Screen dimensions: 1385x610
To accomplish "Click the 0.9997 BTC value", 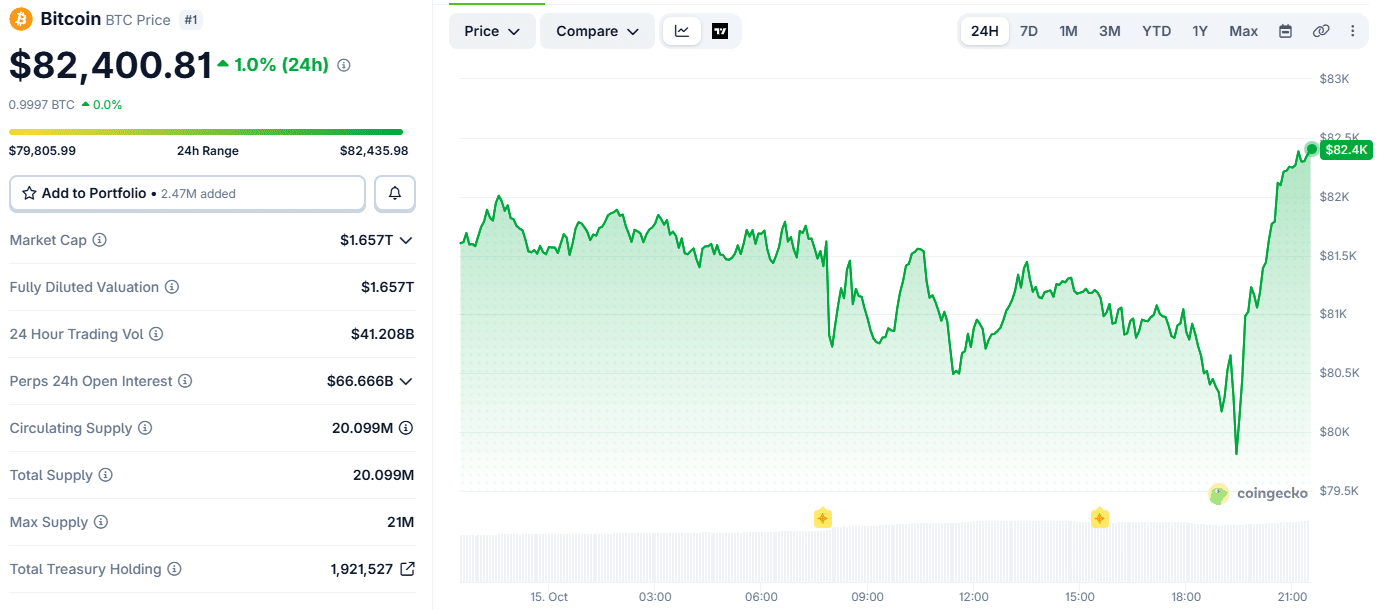I will click(x=42, y=104).
